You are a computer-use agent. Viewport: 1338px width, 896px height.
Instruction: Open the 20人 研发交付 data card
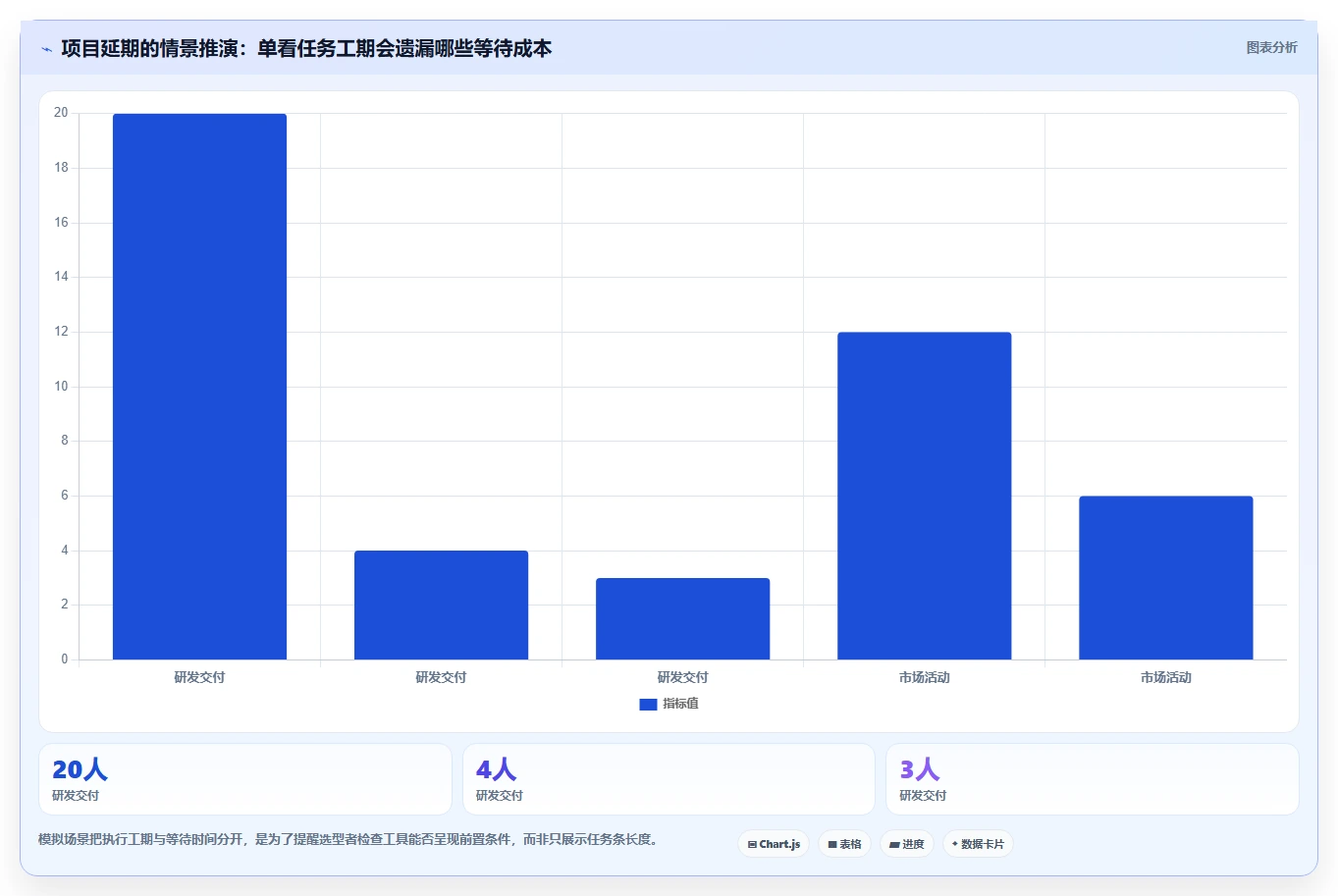tap(245, 779)
